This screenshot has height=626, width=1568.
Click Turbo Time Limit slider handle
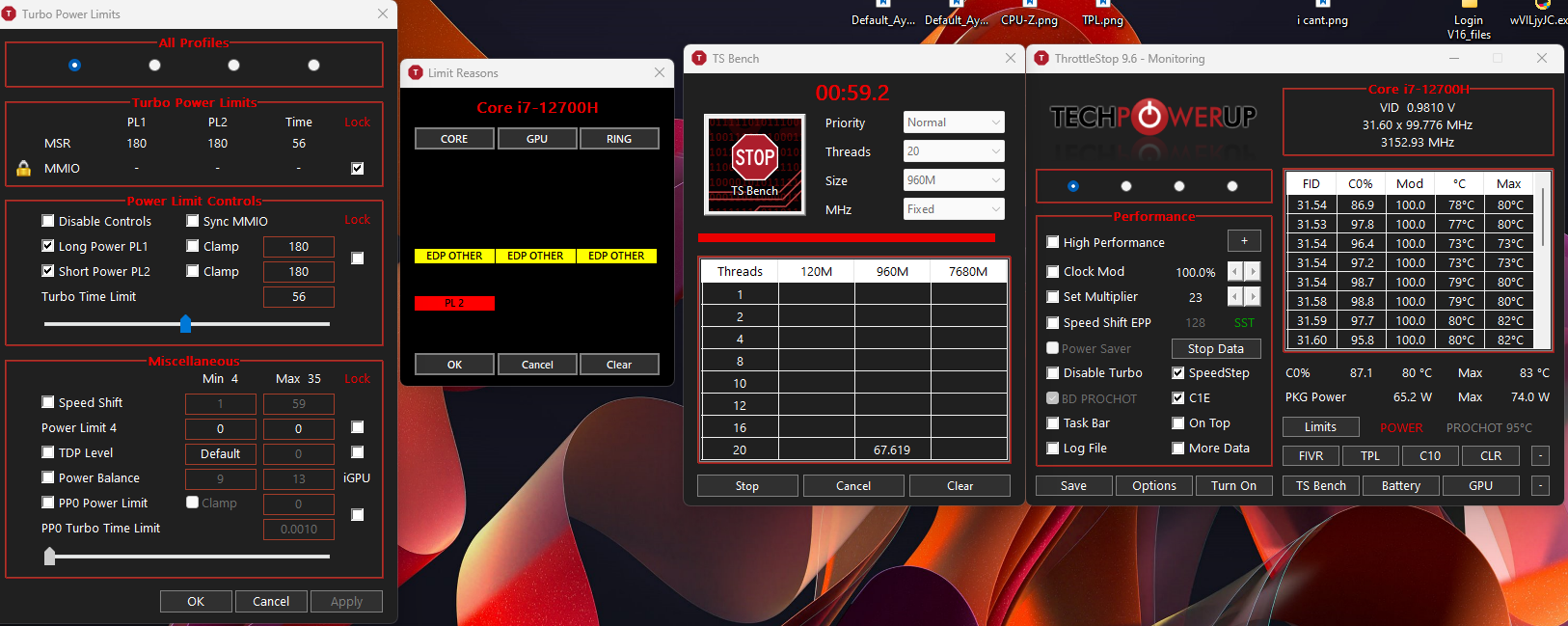point(186,324)
